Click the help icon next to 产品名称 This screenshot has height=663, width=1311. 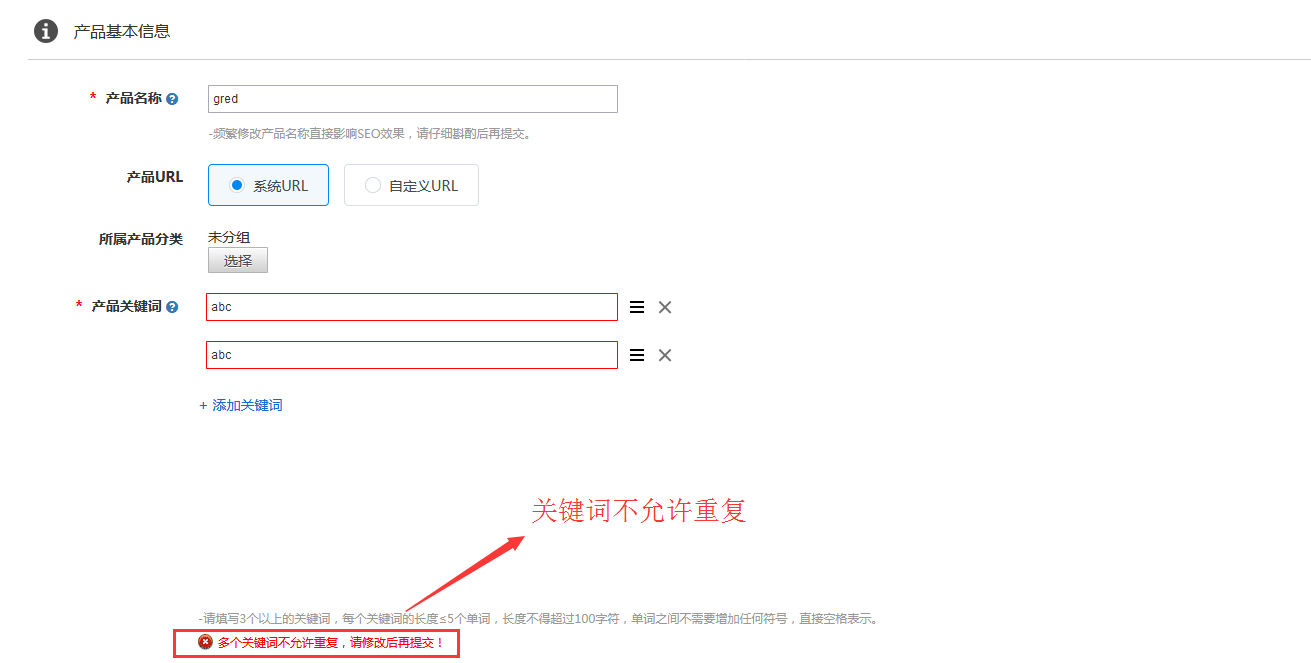coord(172,99)
